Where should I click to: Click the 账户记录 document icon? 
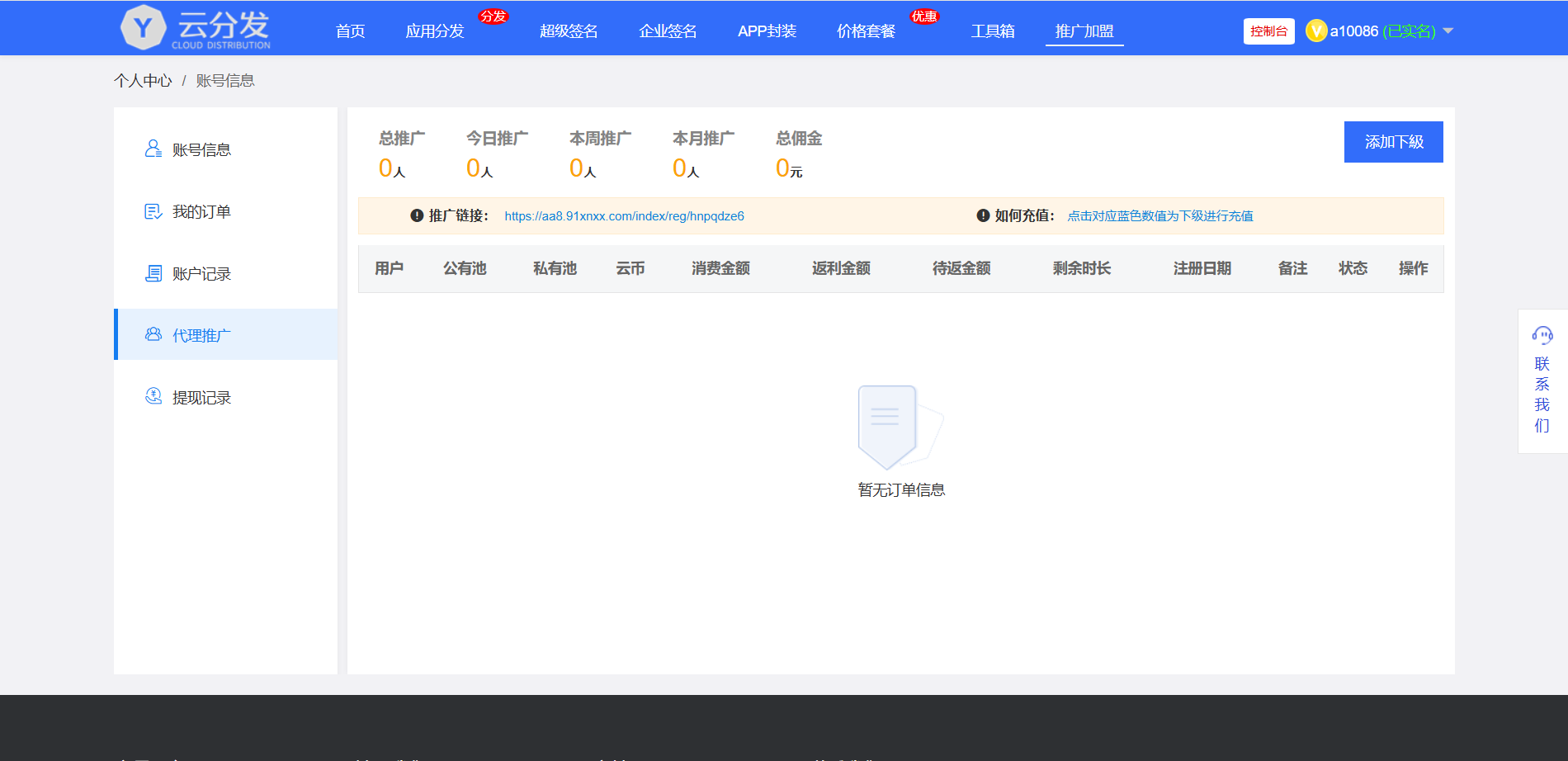tap(153, 273)
